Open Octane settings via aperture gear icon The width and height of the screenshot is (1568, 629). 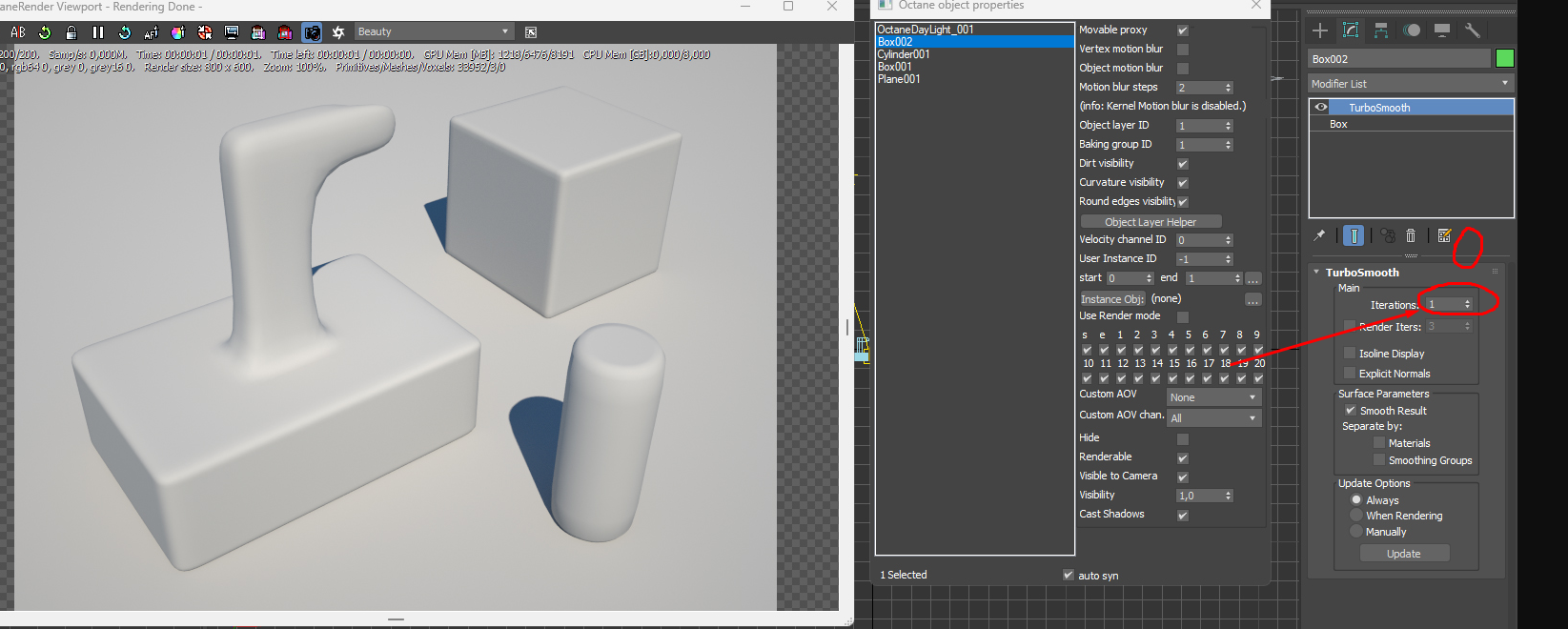(338, 32)
